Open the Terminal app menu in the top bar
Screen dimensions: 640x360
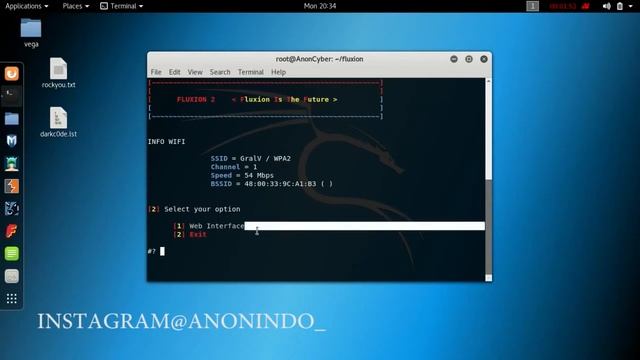122,6
